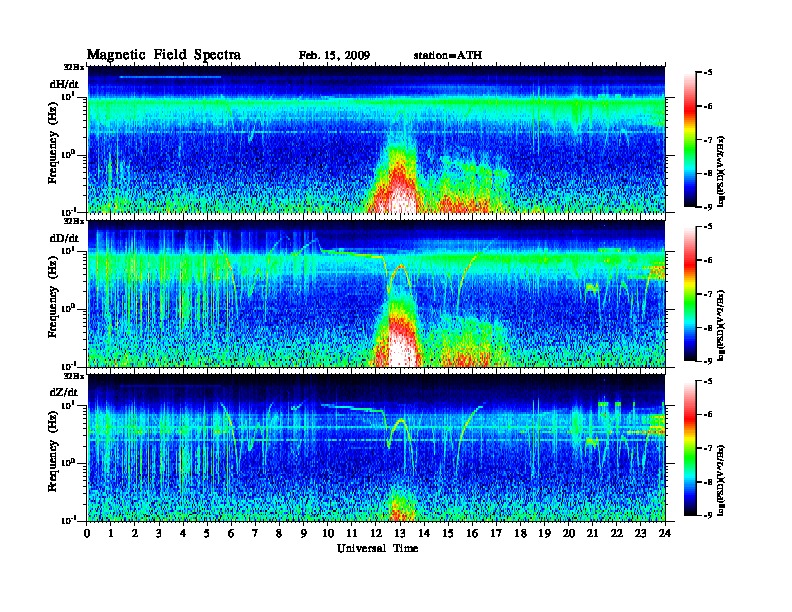Viewport: 792px width, 612px height.
Task: Click hour 22 on the Universal Time axis
Action: coord(617,534)
